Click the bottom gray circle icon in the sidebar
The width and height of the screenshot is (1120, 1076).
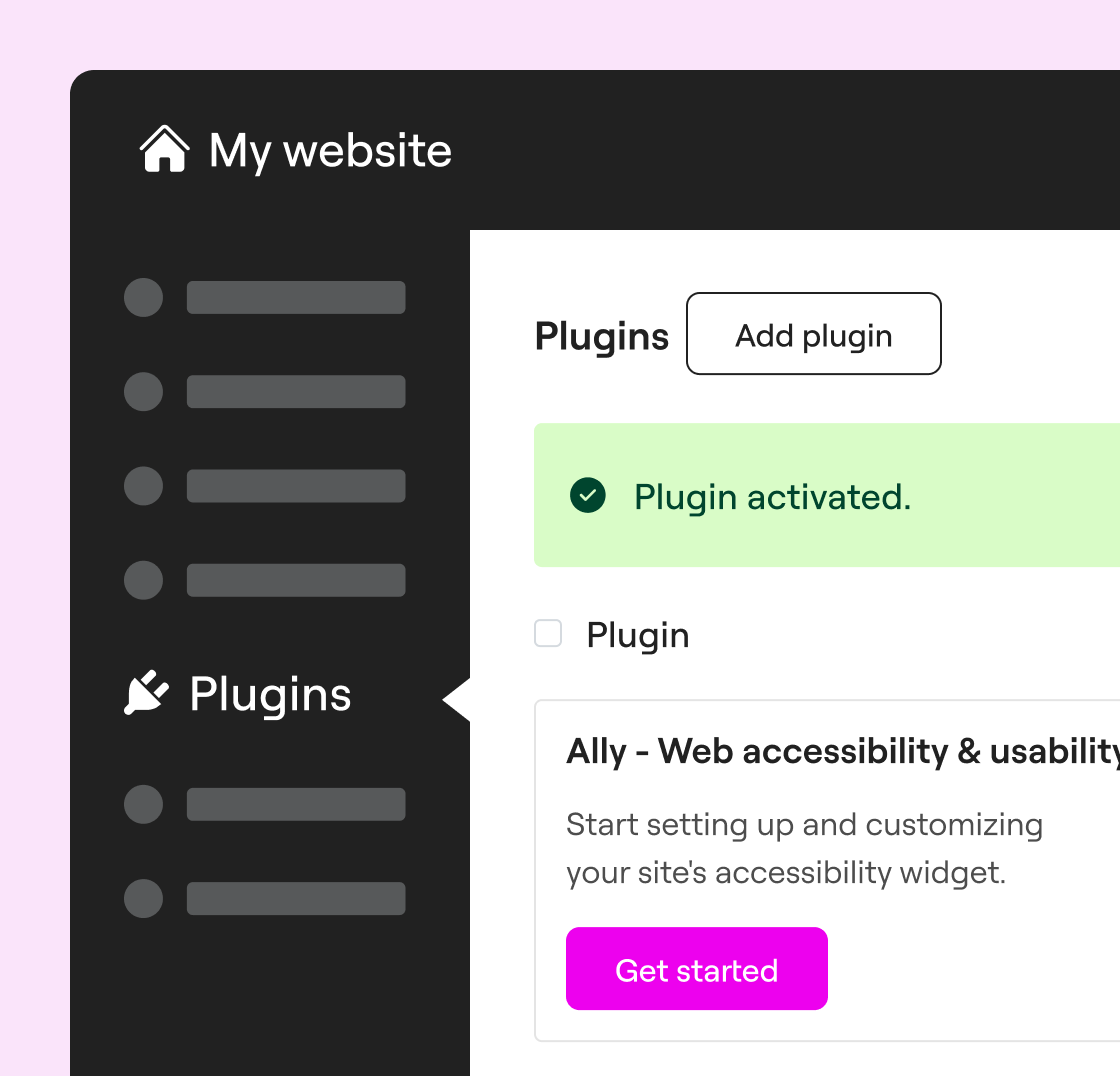pyautogui.click(x=143, y=898)
